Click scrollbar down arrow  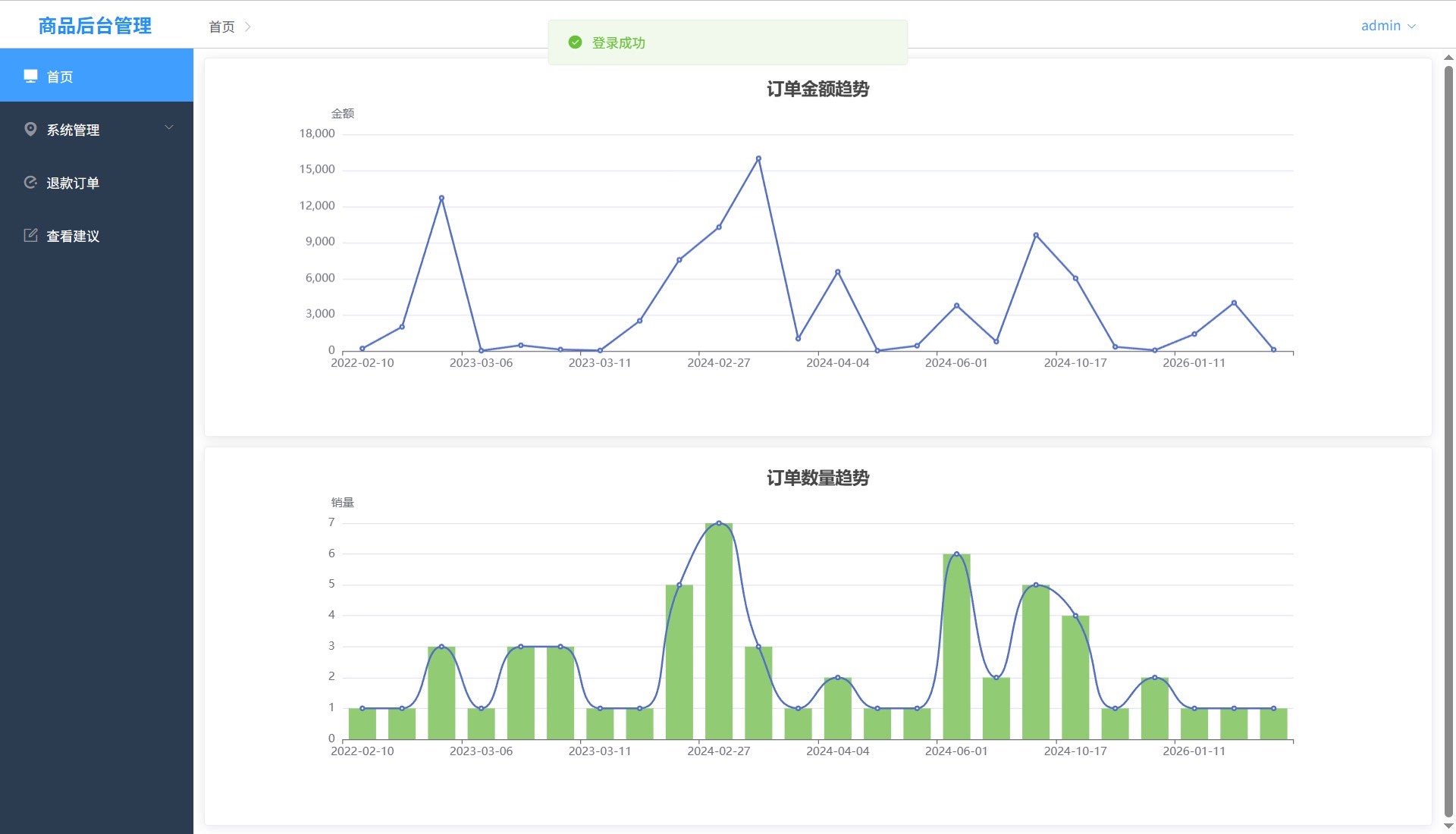pos(1448,826)
